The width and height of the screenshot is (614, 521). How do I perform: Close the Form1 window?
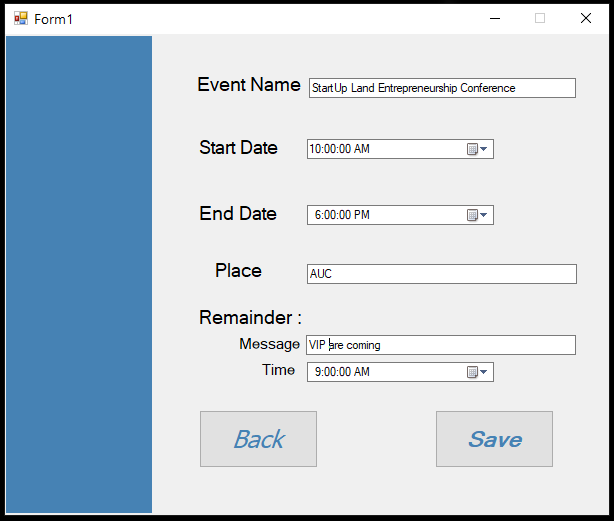(x=586, y=18)
